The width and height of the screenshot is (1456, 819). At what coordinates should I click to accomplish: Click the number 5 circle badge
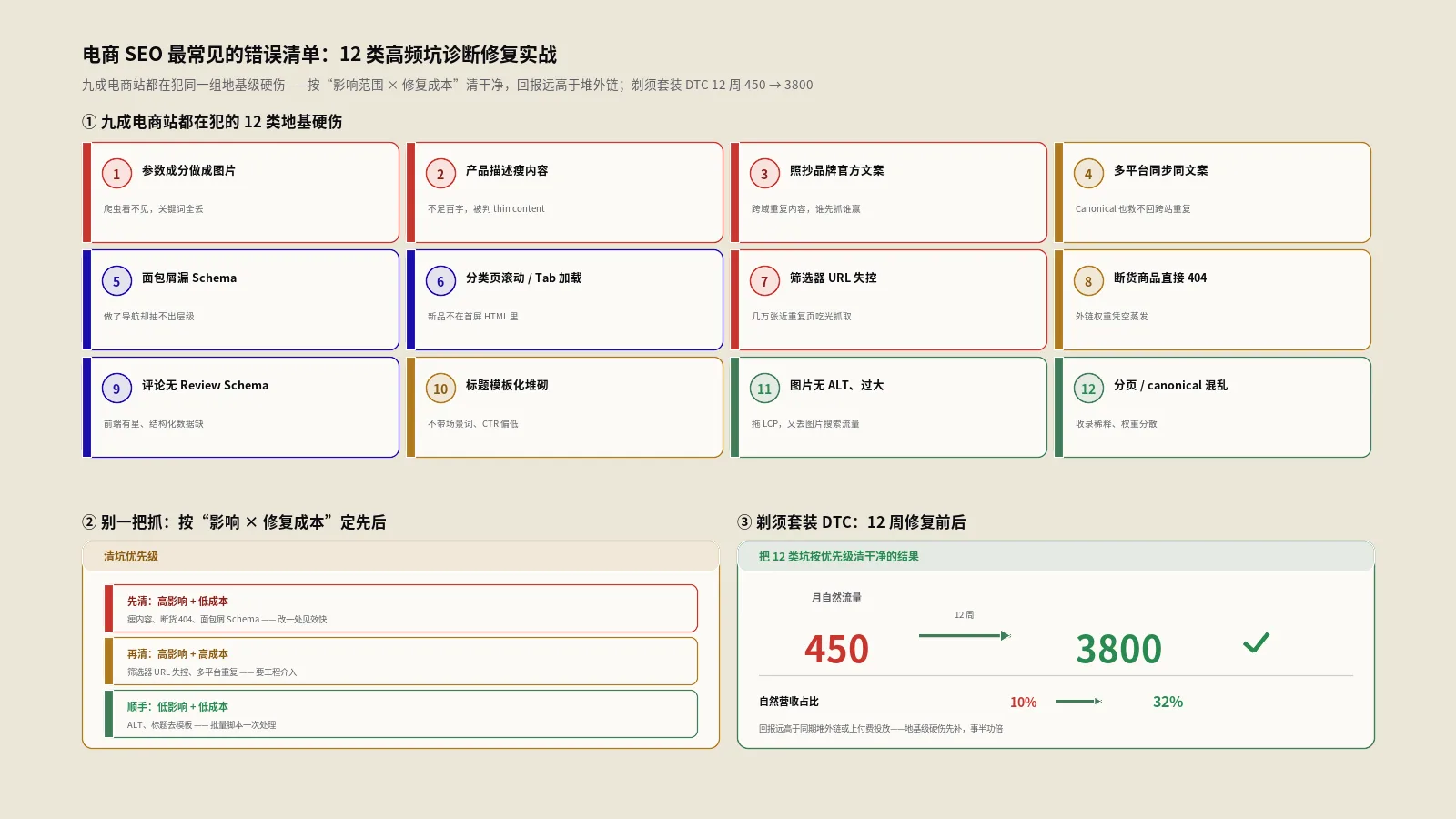point(116,281)
